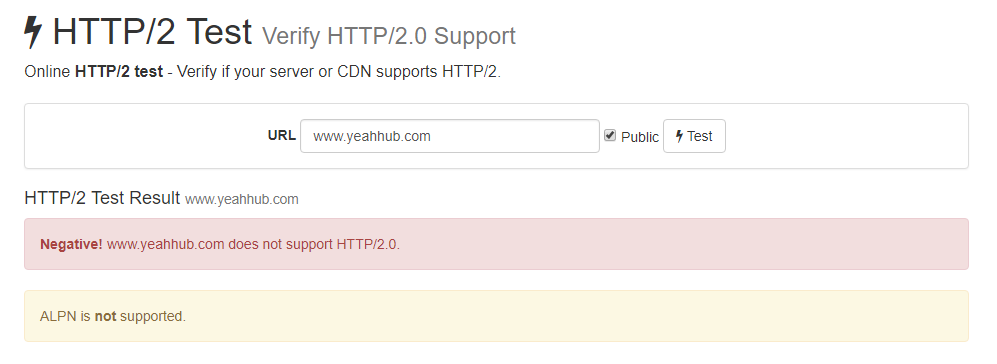Uncheck the Public checkbox
This screenshot has width=997, height=364.
(x=610, y=136)
